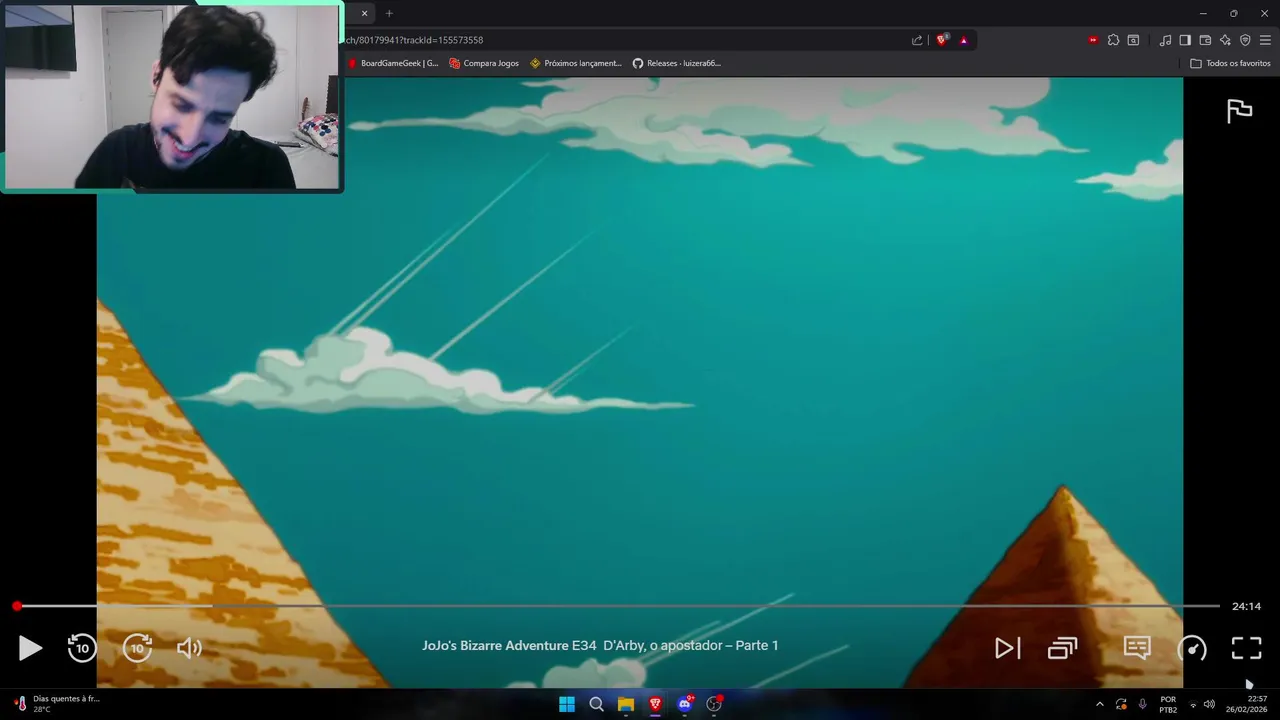Open 'Todos os favoritos' bookmarks folder
This screenshot has width=1280, height=720.
[1230, 63]
